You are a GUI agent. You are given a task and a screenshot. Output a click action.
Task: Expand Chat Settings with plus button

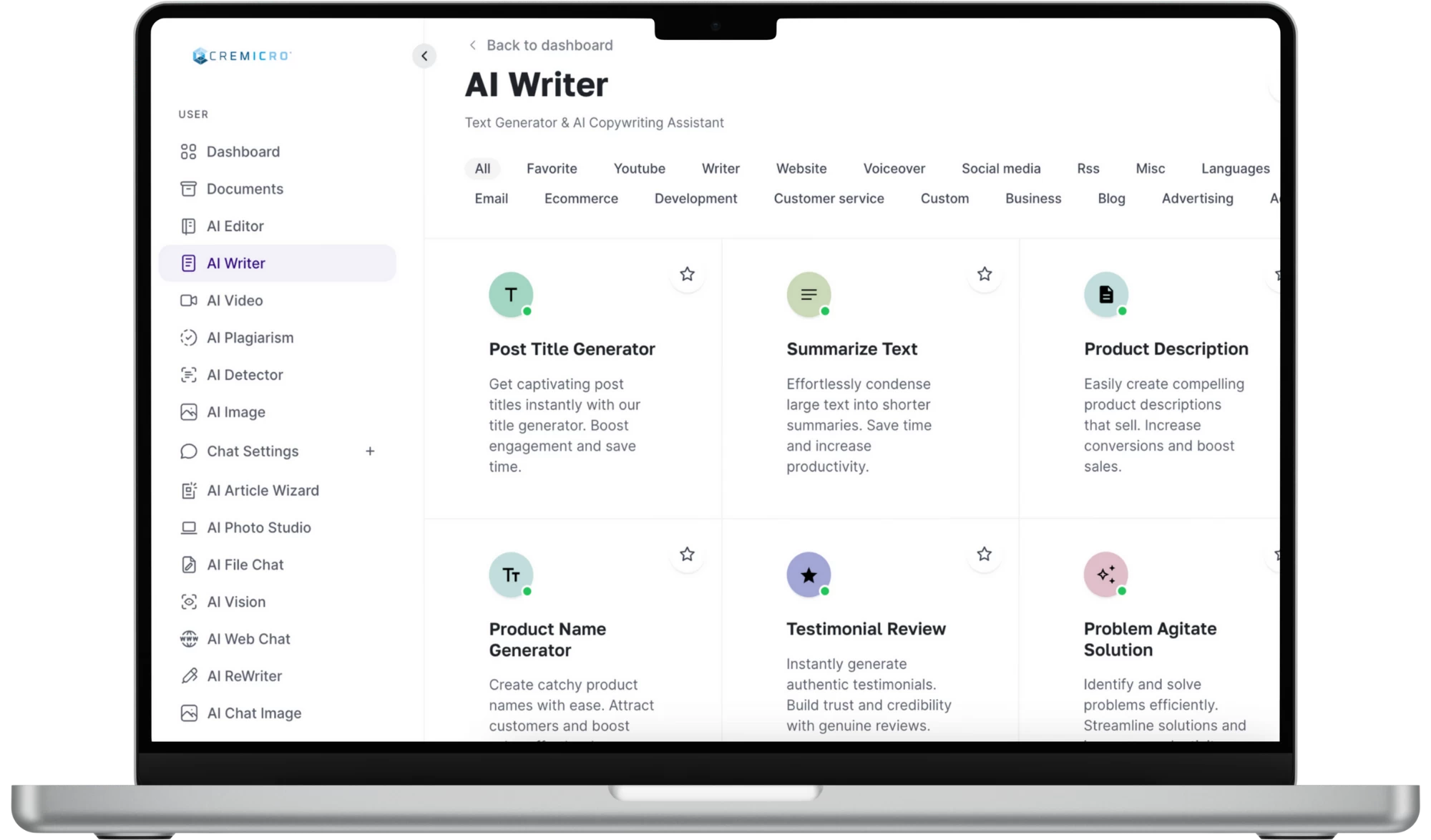369,451
